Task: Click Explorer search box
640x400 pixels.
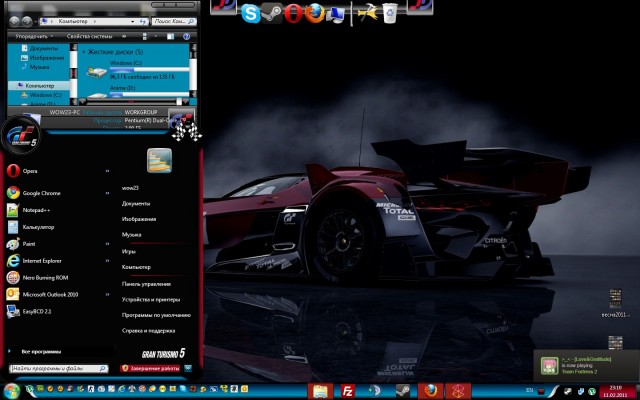Action: 174,21
